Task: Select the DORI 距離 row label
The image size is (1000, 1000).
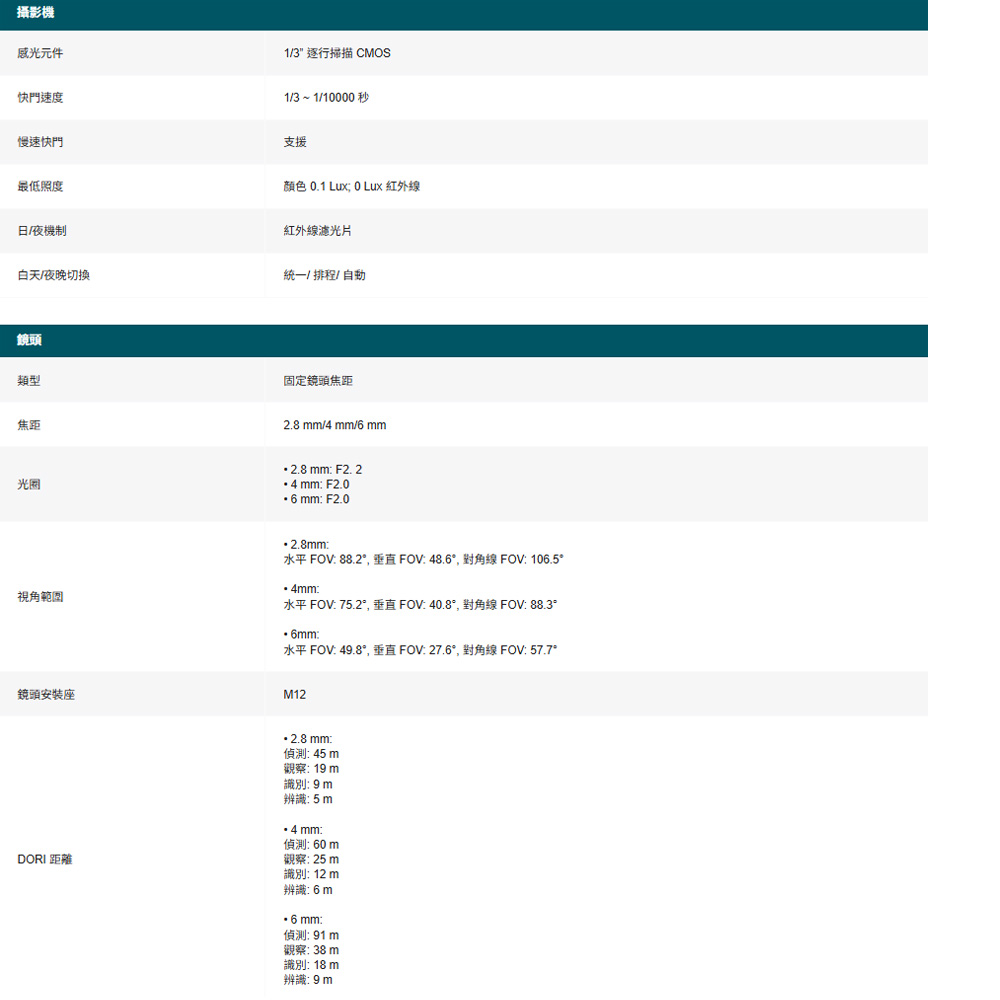Action: pyautogui.click(x=45, y=859)
